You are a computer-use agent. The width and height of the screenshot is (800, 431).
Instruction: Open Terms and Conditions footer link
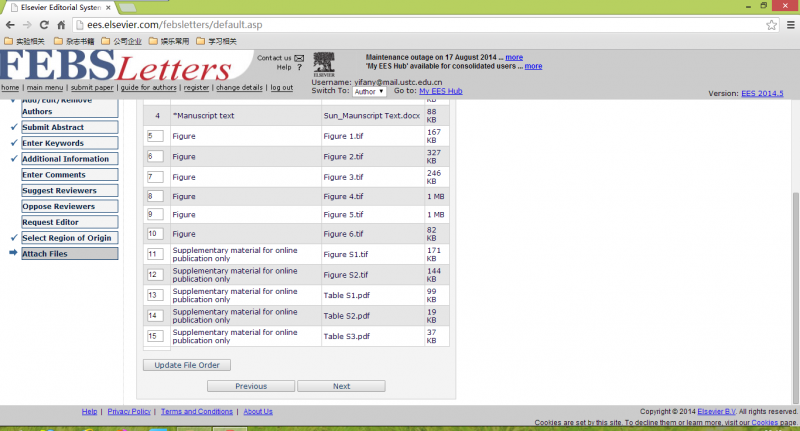197,412
